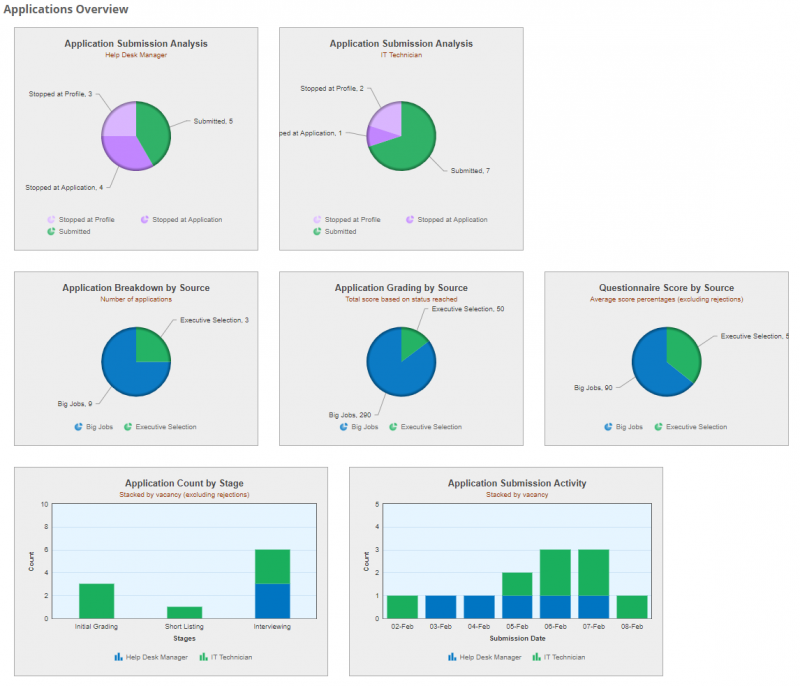Click the Initial Grading bar in the stage chart
The image size is (800, 686).
point(96,600)
